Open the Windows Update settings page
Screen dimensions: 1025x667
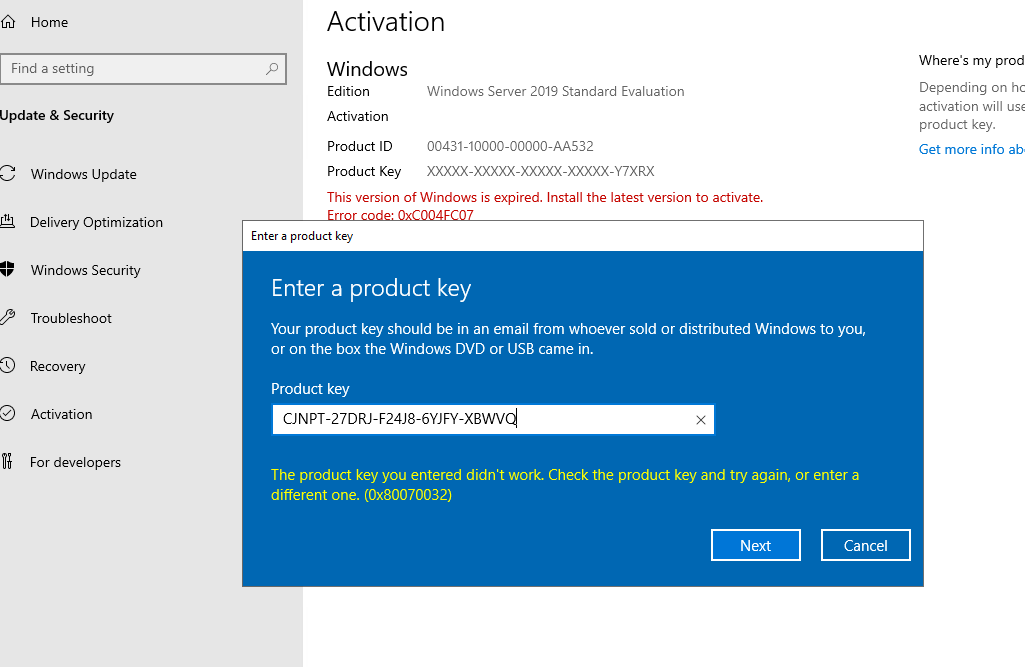click(x=83, y=174)
